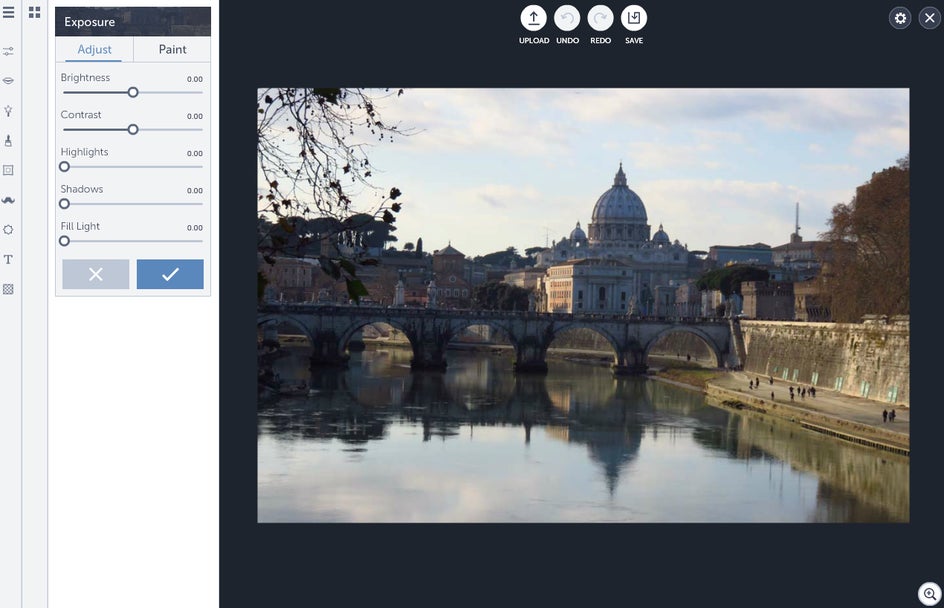
Task: Click the Brightness label
Action: click(x=85, y=78)
